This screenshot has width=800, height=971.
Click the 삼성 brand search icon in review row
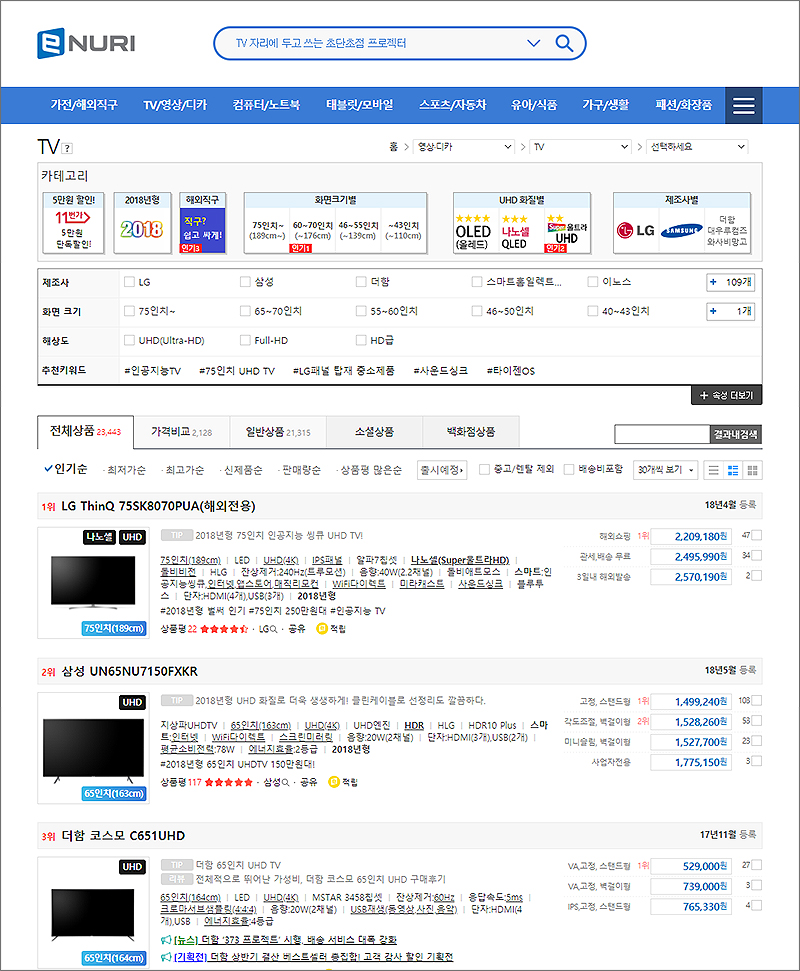tap(285, 783)
